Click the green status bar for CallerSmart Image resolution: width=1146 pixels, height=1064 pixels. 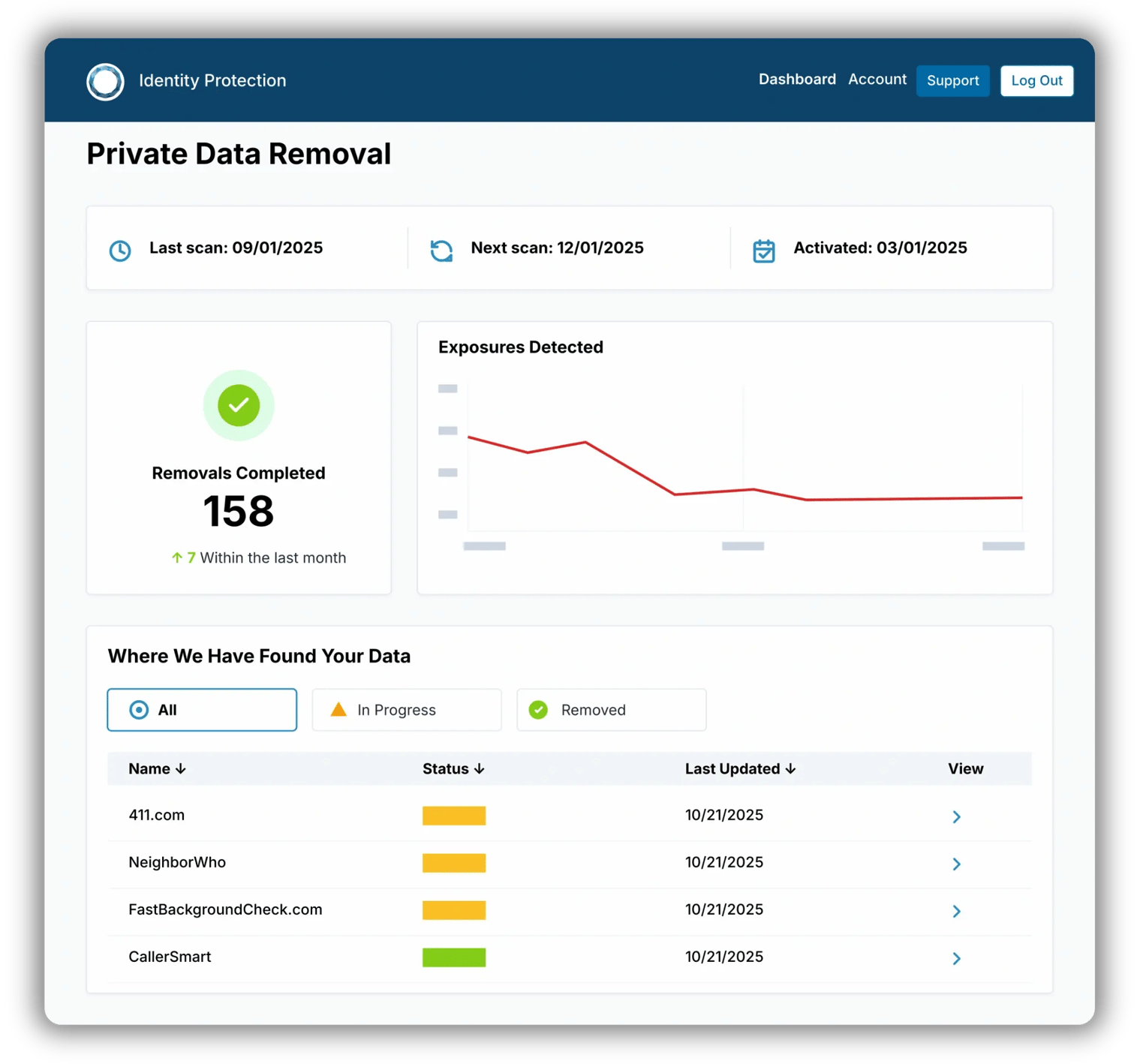(454, 957)
